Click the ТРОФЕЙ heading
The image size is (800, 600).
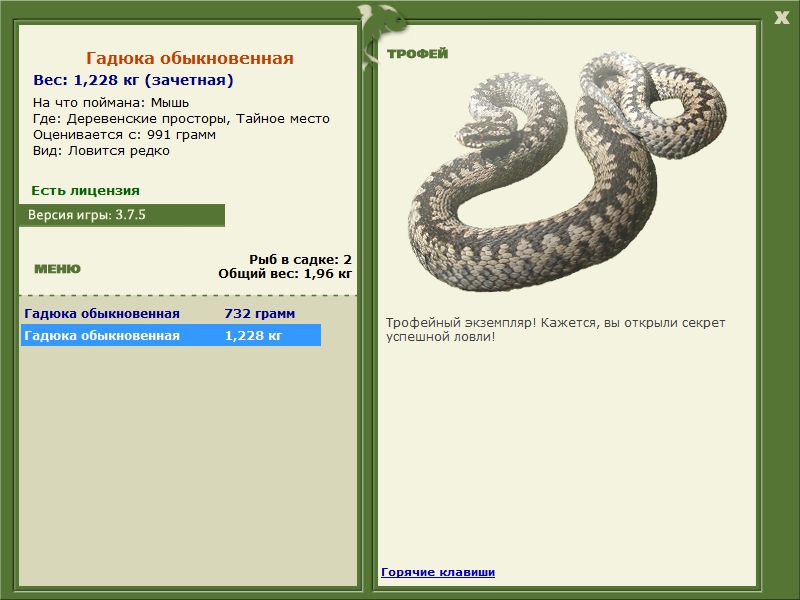point(417,54)
